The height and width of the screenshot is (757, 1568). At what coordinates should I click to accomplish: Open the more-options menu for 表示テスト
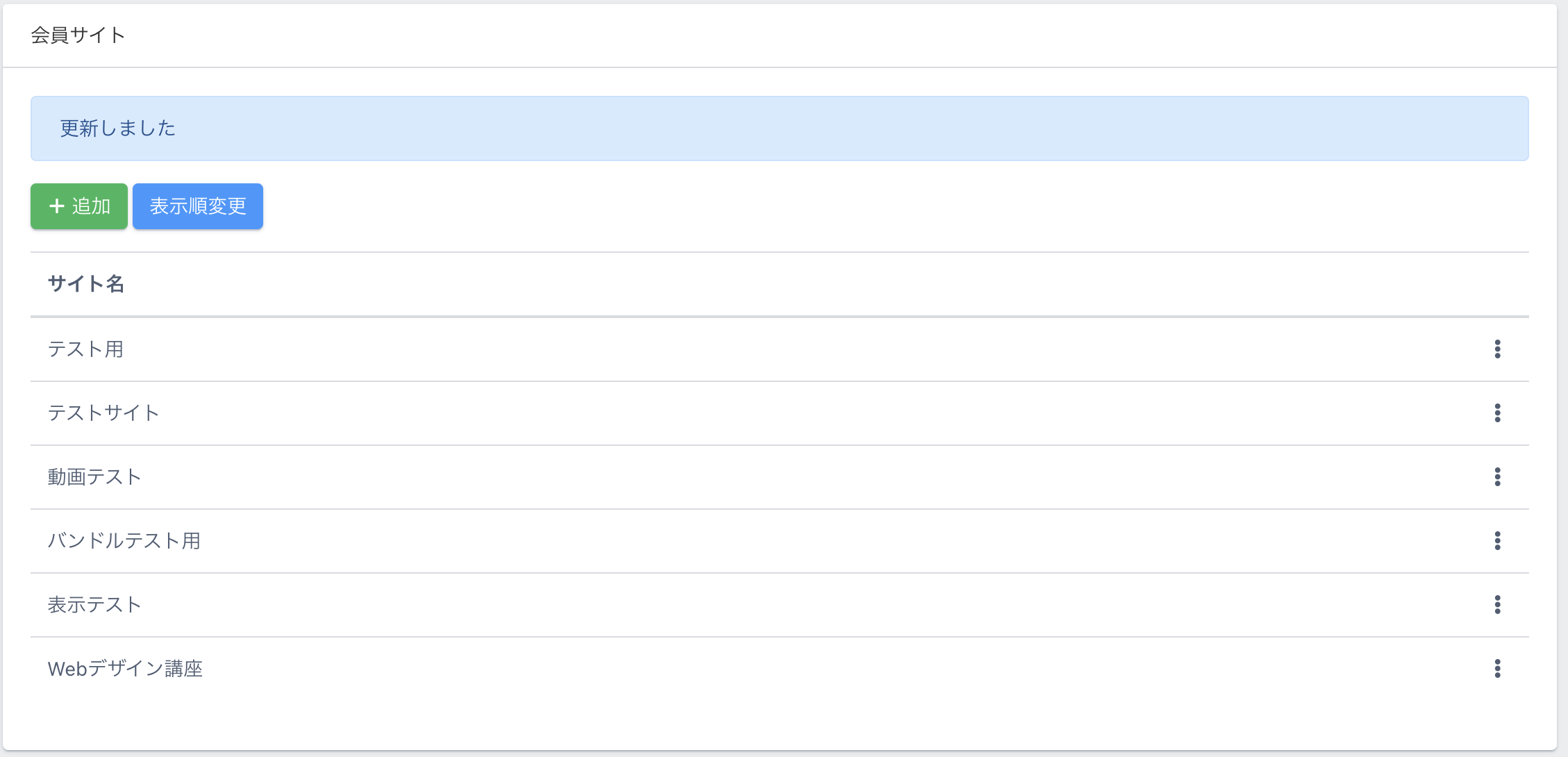point(1497,605)
